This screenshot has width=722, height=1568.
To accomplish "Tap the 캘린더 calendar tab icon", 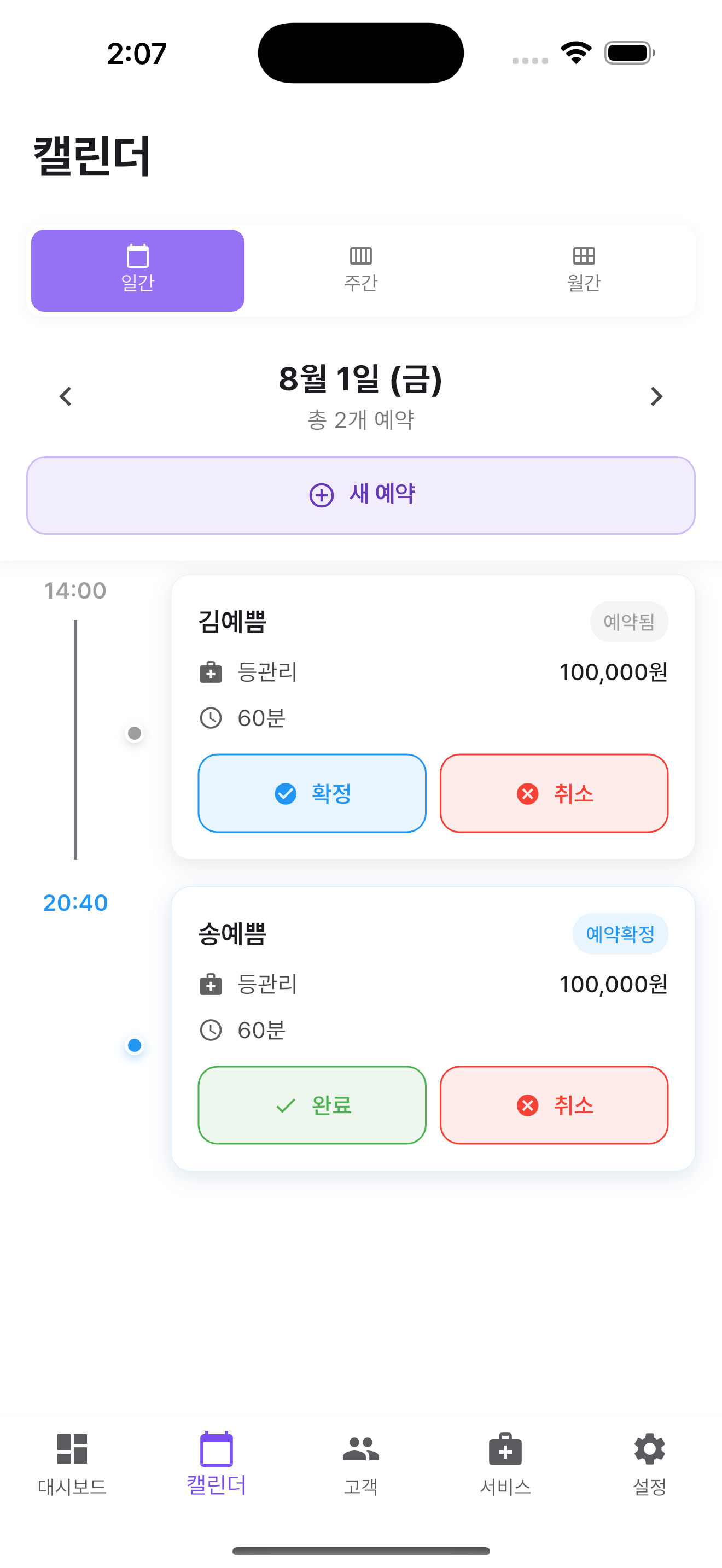I will [x=216, y=1449].
